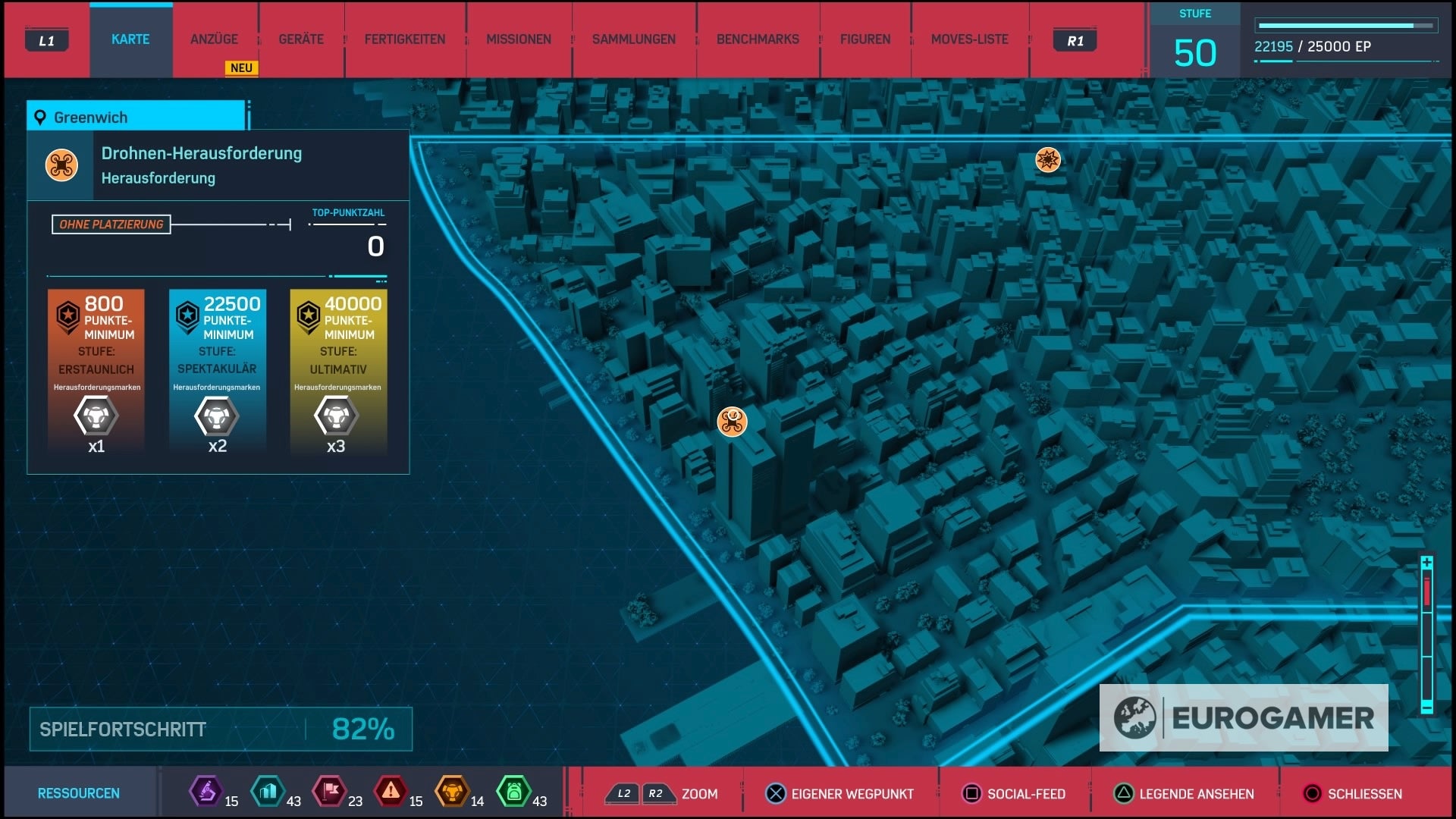Open the Moves-Liste tab
The image size is (1456, 819).
(x=970, y=39)
